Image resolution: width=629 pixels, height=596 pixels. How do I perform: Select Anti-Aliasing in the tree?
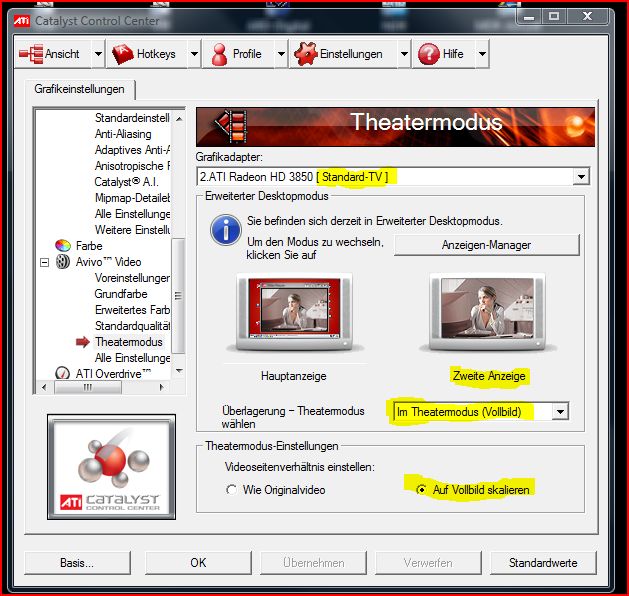coord(123,134)
